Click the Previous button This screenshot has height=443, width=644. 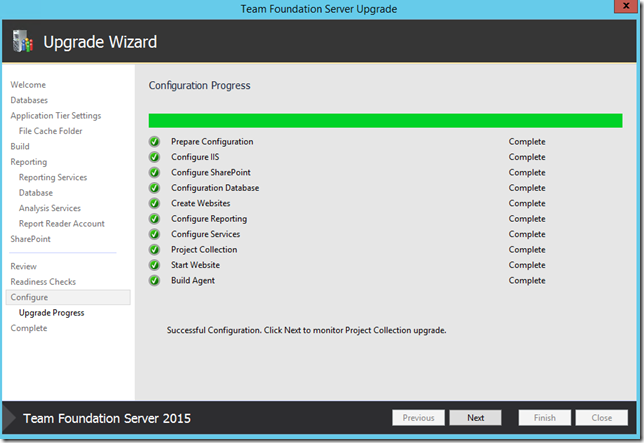point(418,418)
